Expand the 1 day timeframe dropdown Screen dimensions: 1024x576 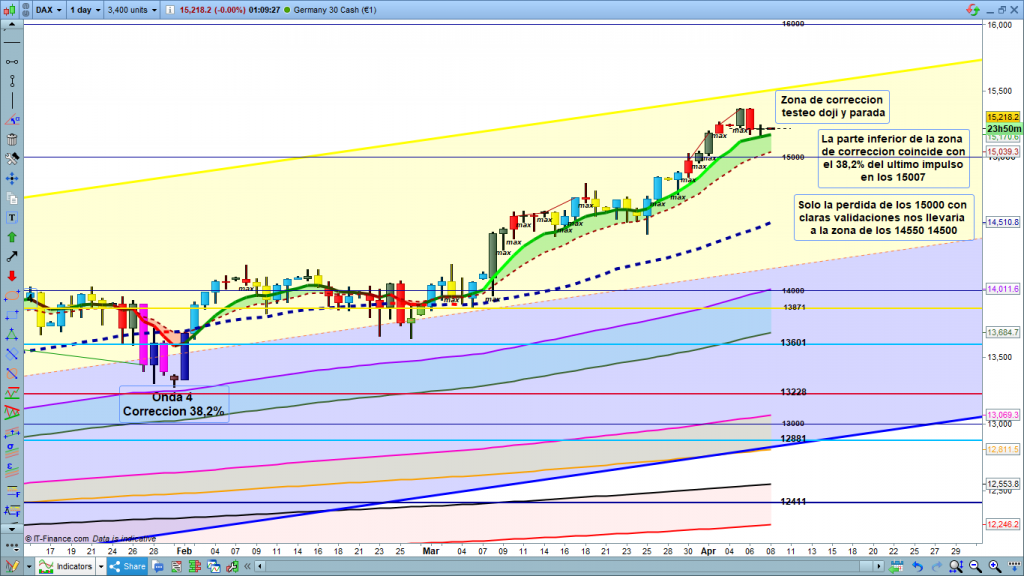tap(84, 10)
